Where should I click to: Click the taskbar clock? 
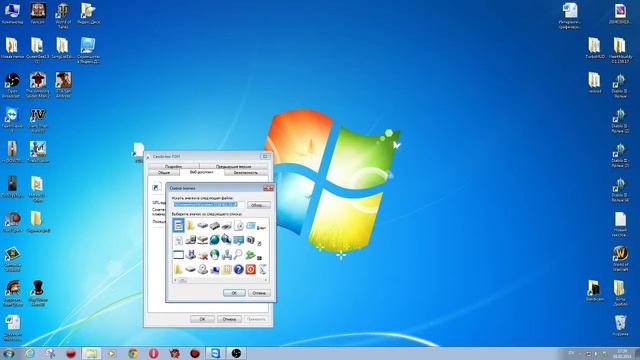point(622,353)
